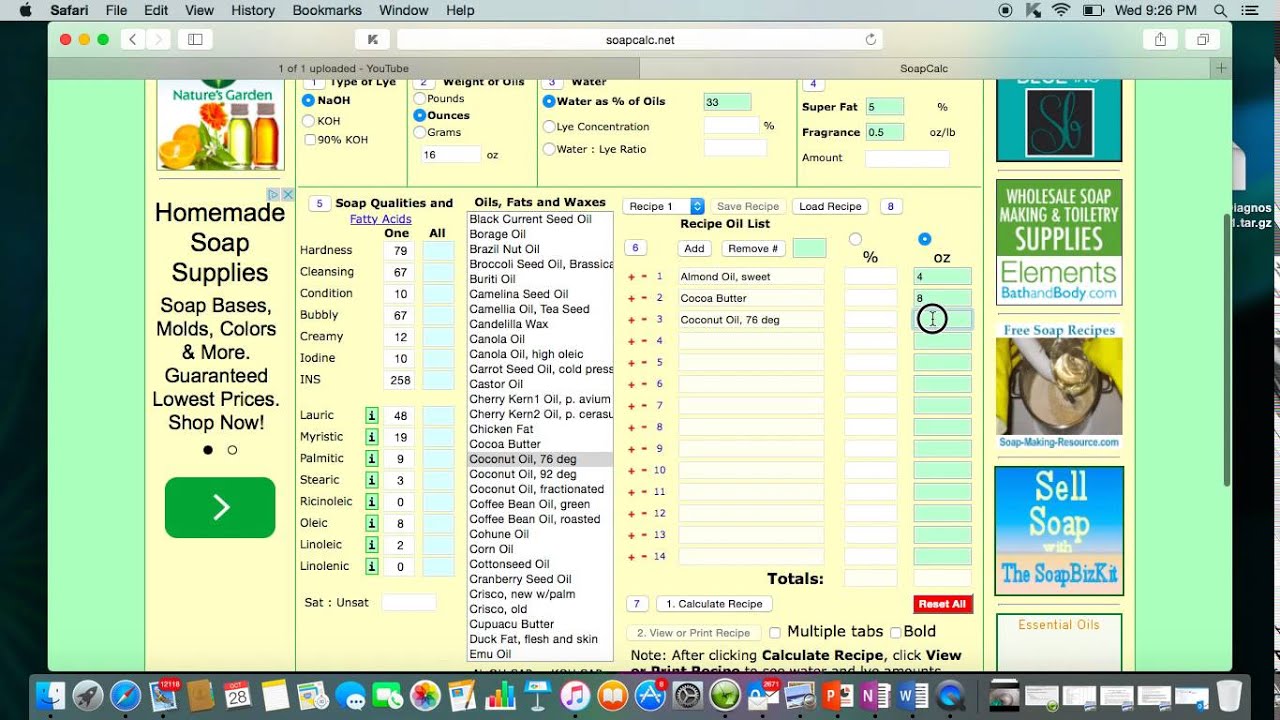Open System Preferences in the dock

pos(687,695)
